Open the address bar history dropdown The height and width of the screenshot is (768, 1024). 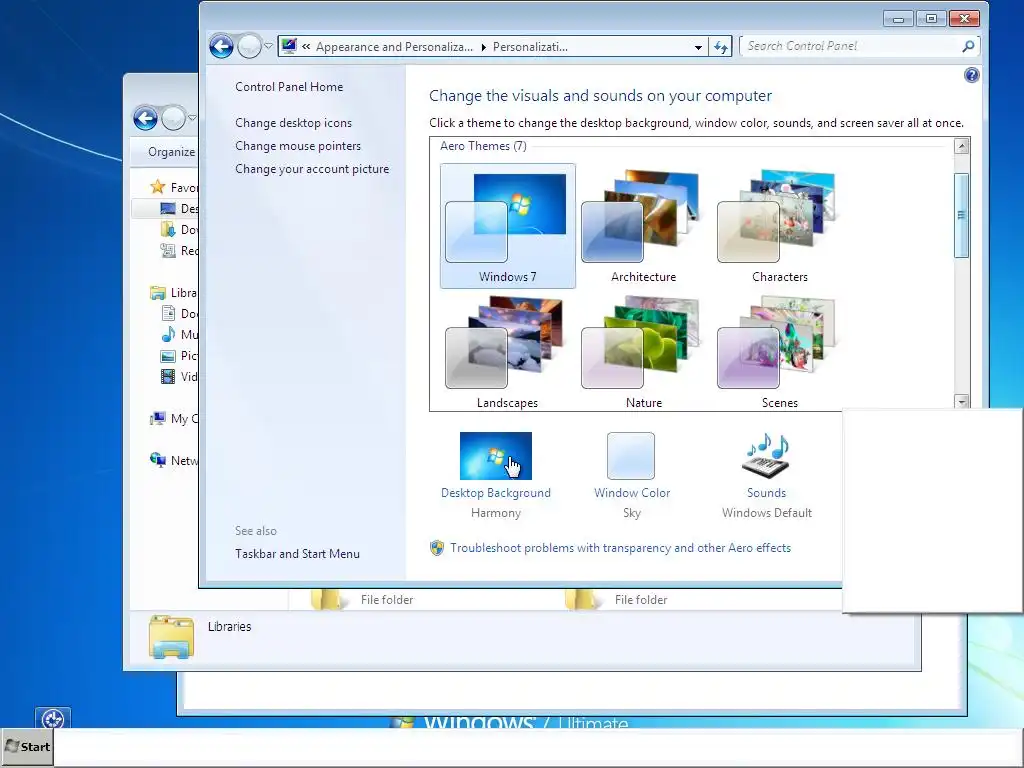[698, 47]
